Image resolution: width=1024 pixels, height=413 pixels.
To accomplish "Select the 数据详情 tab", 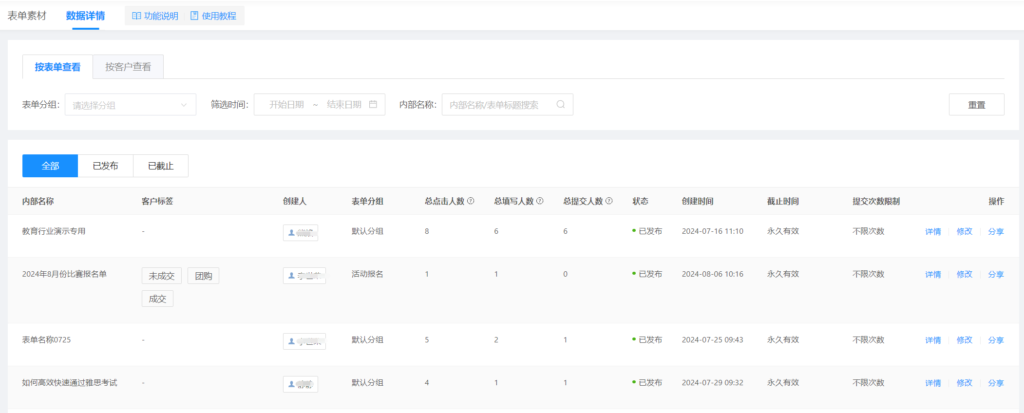I will (x=86, y=15).
